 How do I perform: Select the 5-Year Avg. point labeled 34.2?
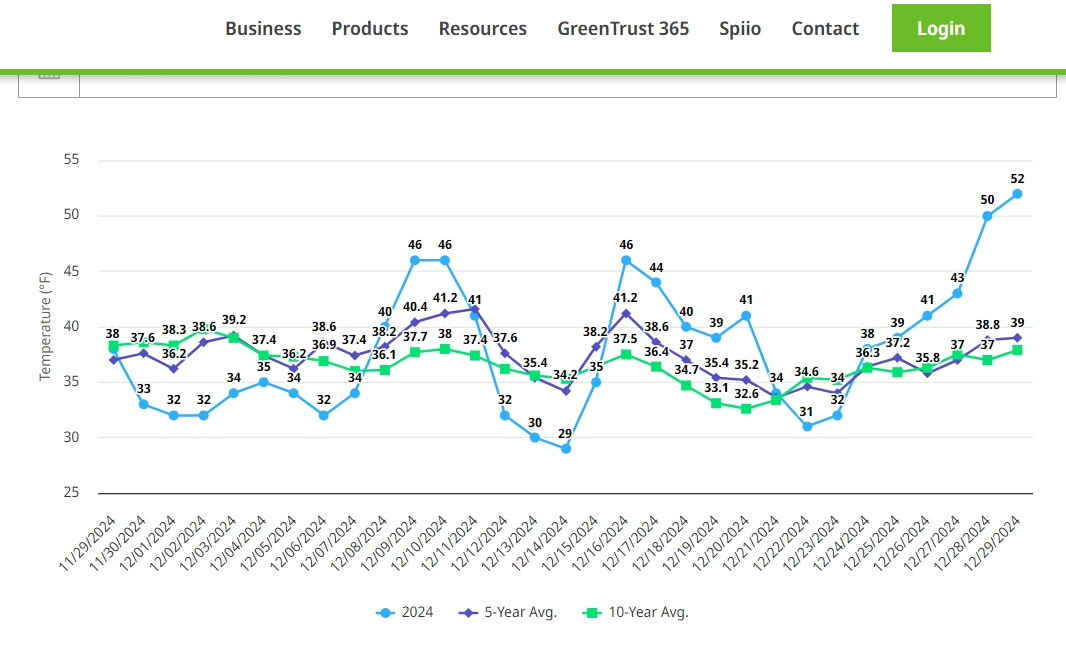(x=566, y=391)
